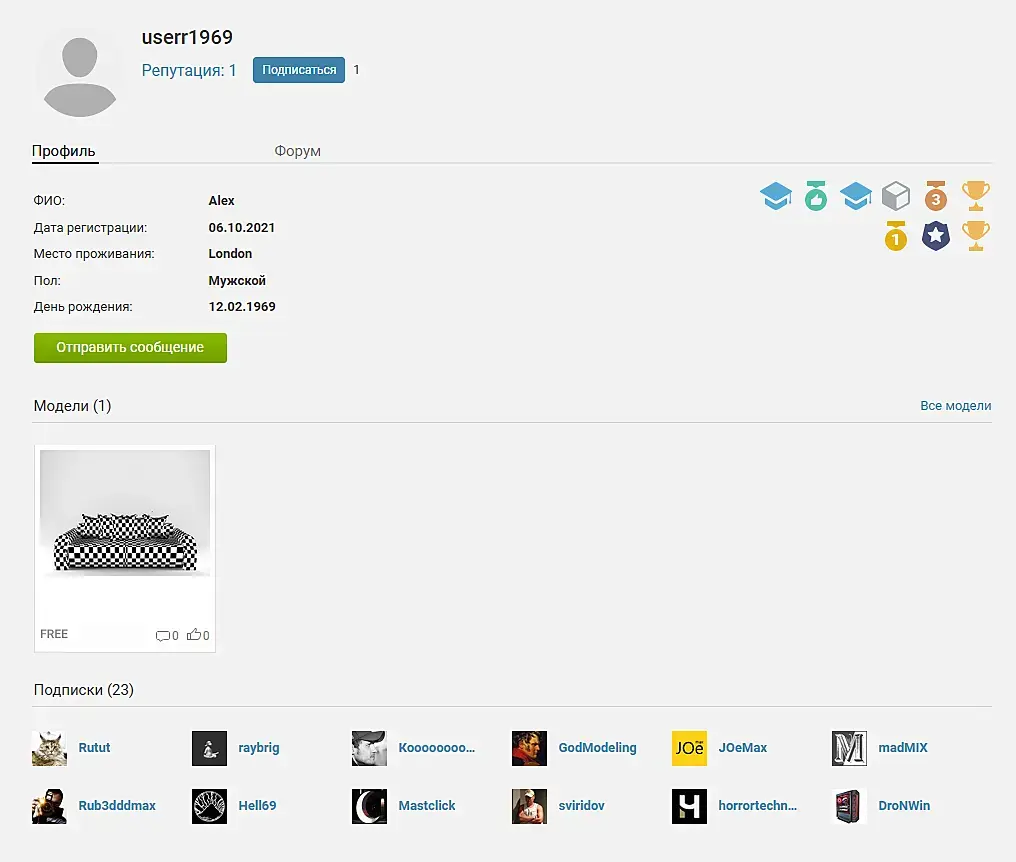Click the name value Alex

click(222, 201)
